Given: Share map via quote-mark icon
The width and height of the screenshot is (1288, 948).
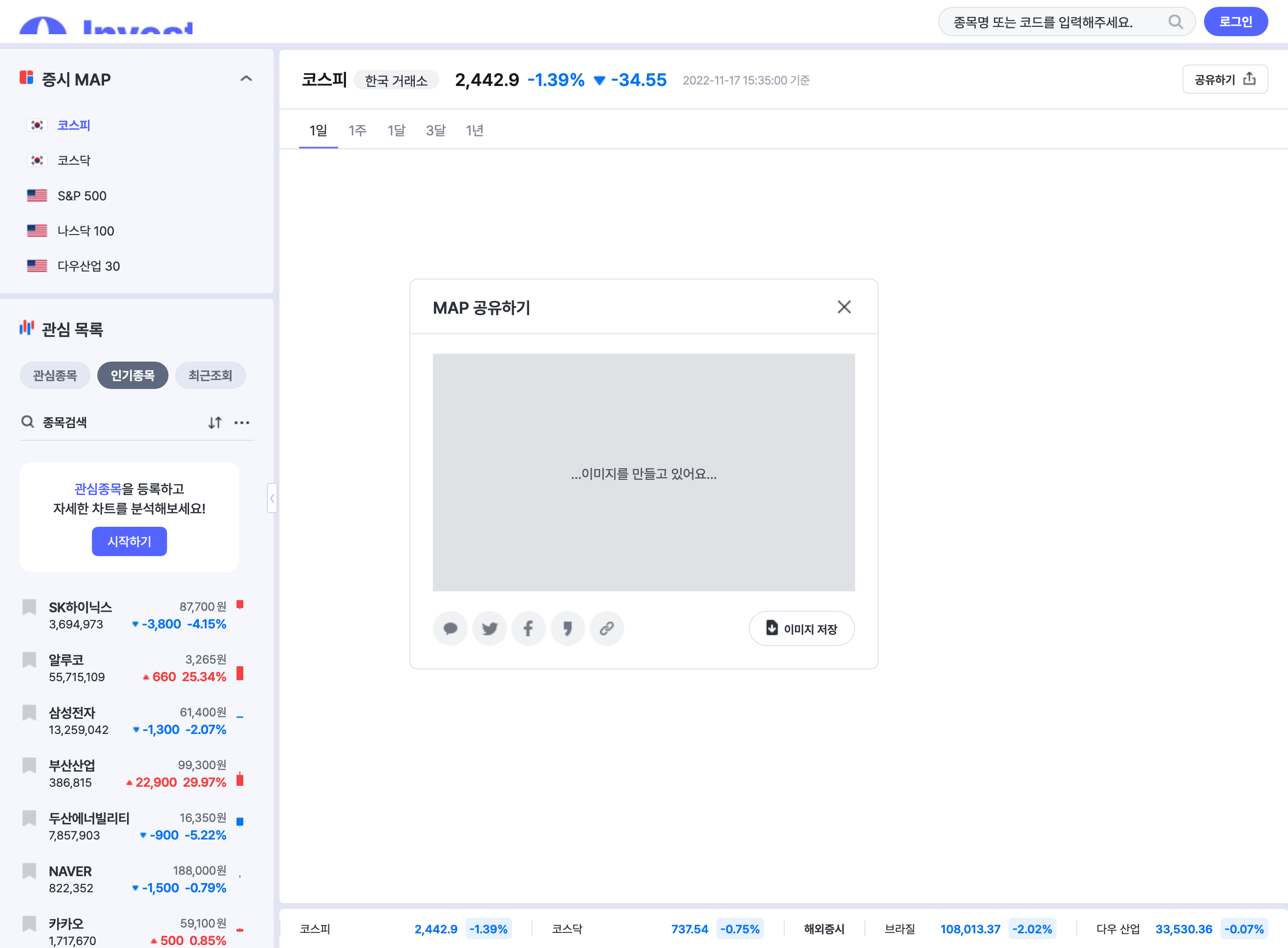Looking at the screenshot, I should (x=567, y=628).
